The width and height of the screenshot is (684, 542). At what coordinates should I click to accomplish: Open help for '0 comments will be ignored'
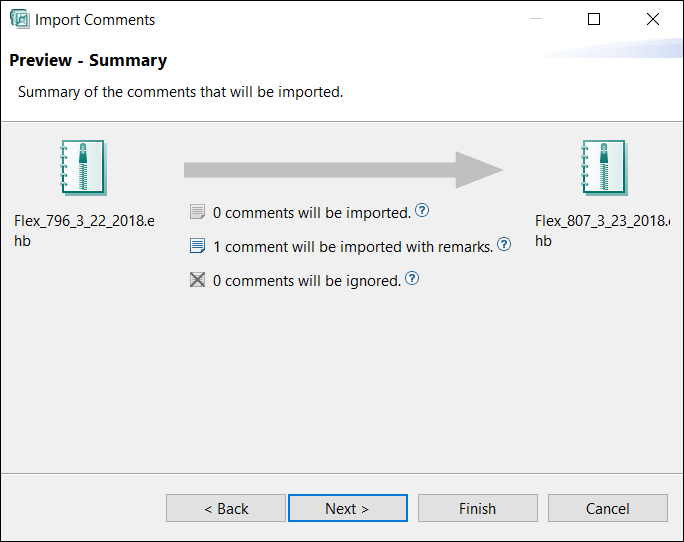click(x=412, y=279)
